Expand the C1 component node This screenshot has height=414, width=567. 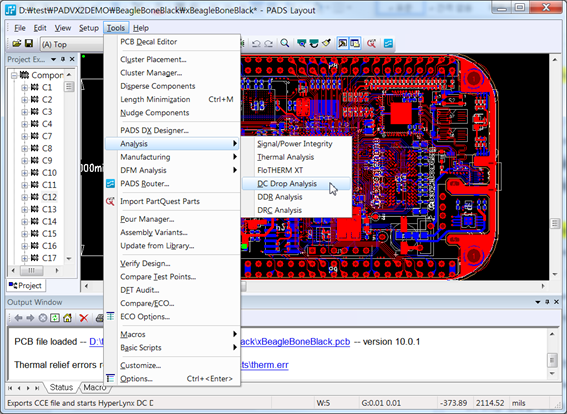24,88
